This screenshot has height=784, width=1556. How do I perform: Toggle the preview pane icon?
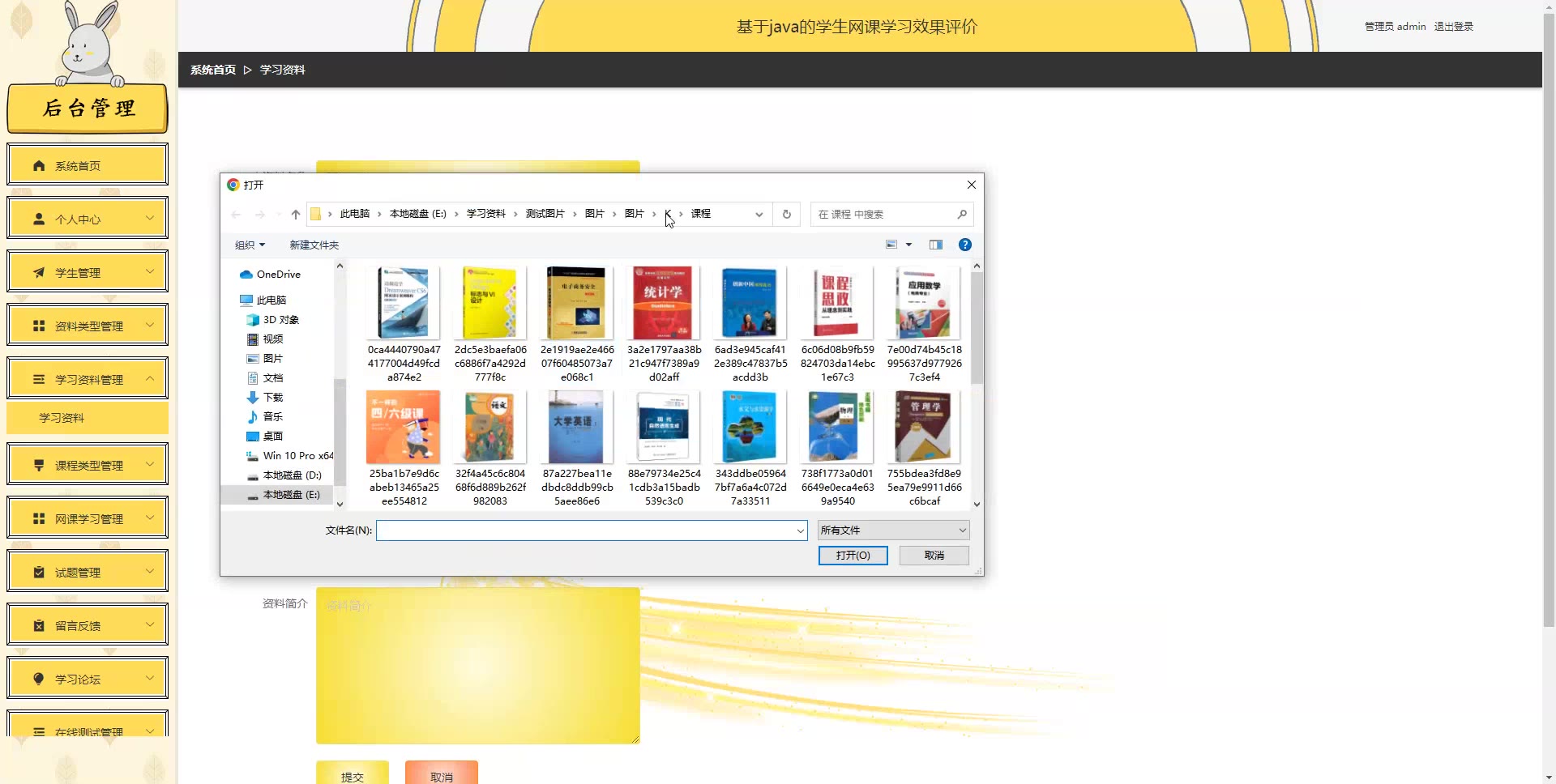[x=936, y=245]
